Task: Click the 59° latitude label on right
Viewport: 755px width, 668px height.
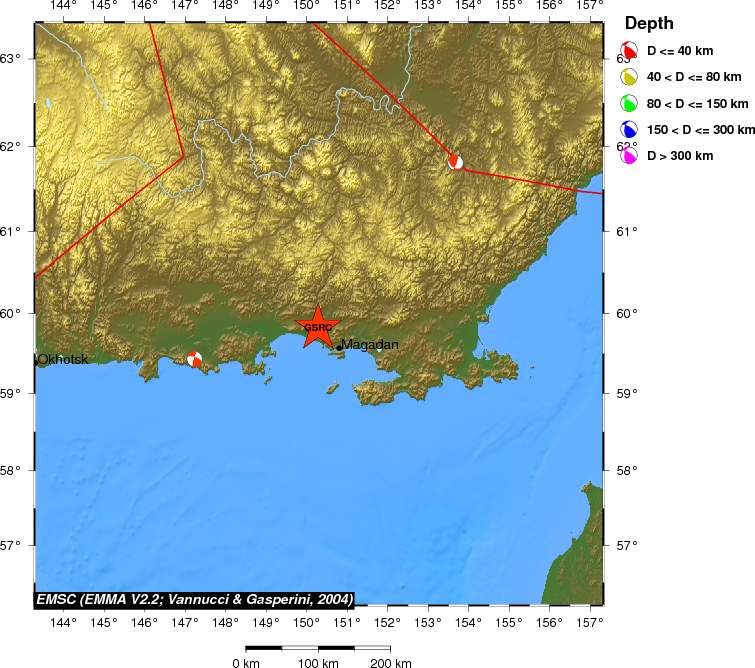Action: pyautogui.click(x=627, y=393)
